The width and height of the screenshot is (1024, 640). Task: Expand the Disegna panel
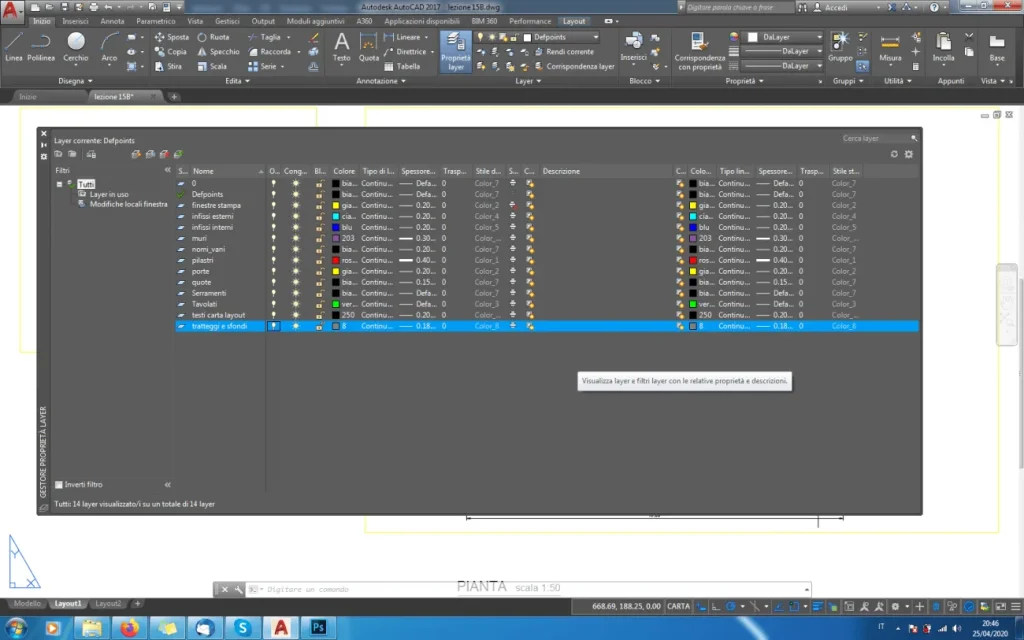[75, 81]
